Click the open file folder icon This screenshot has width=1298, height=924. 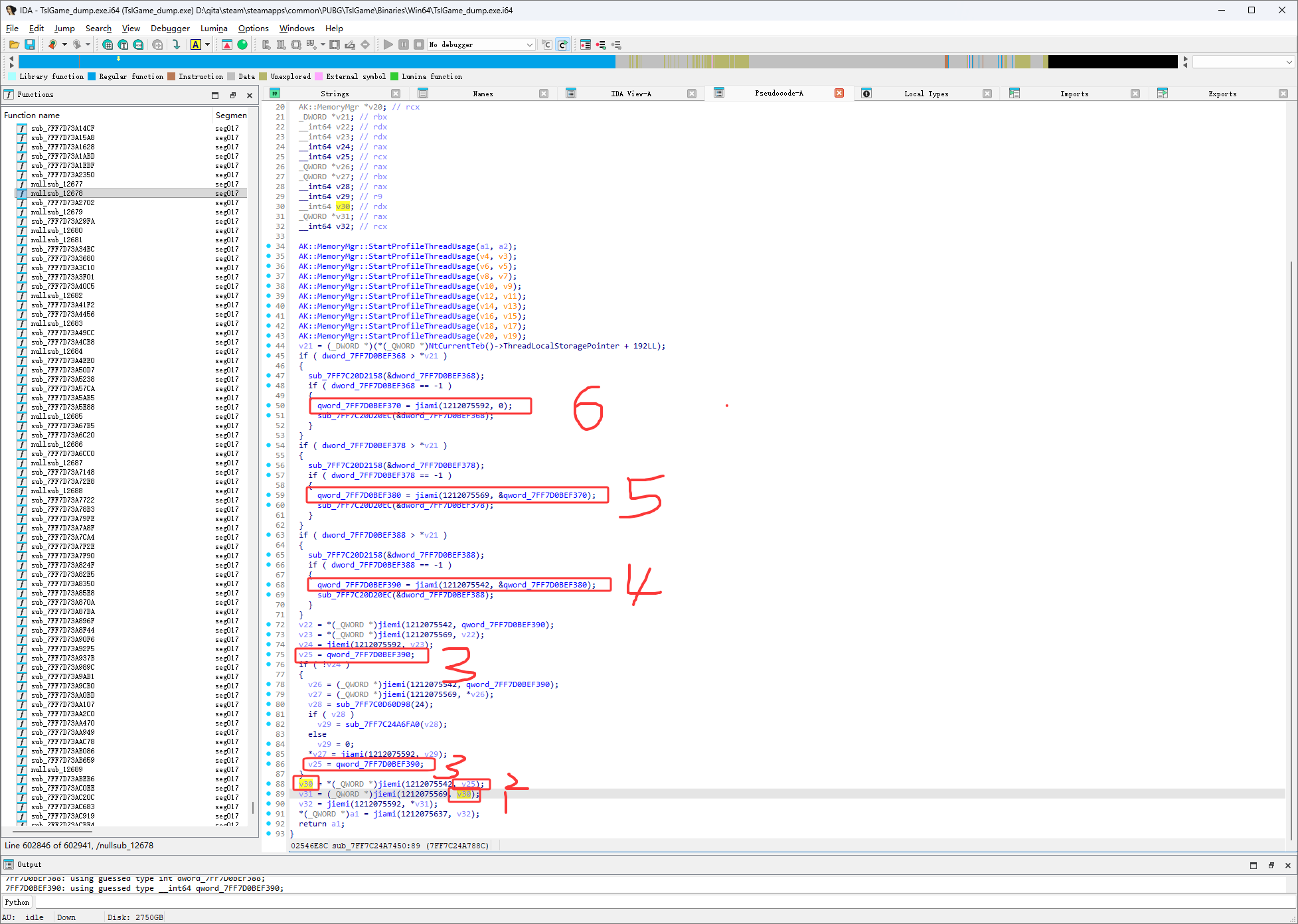point(14,44)
